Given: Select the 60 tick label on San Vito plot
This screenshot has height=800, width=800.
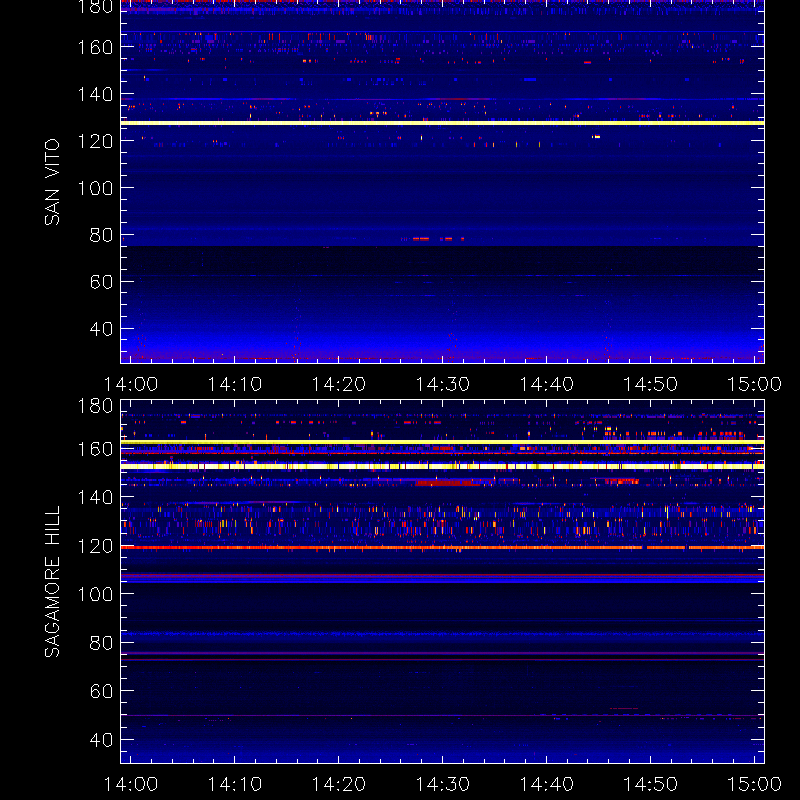Looking at the screenshot, I should (x=101, y=282).
